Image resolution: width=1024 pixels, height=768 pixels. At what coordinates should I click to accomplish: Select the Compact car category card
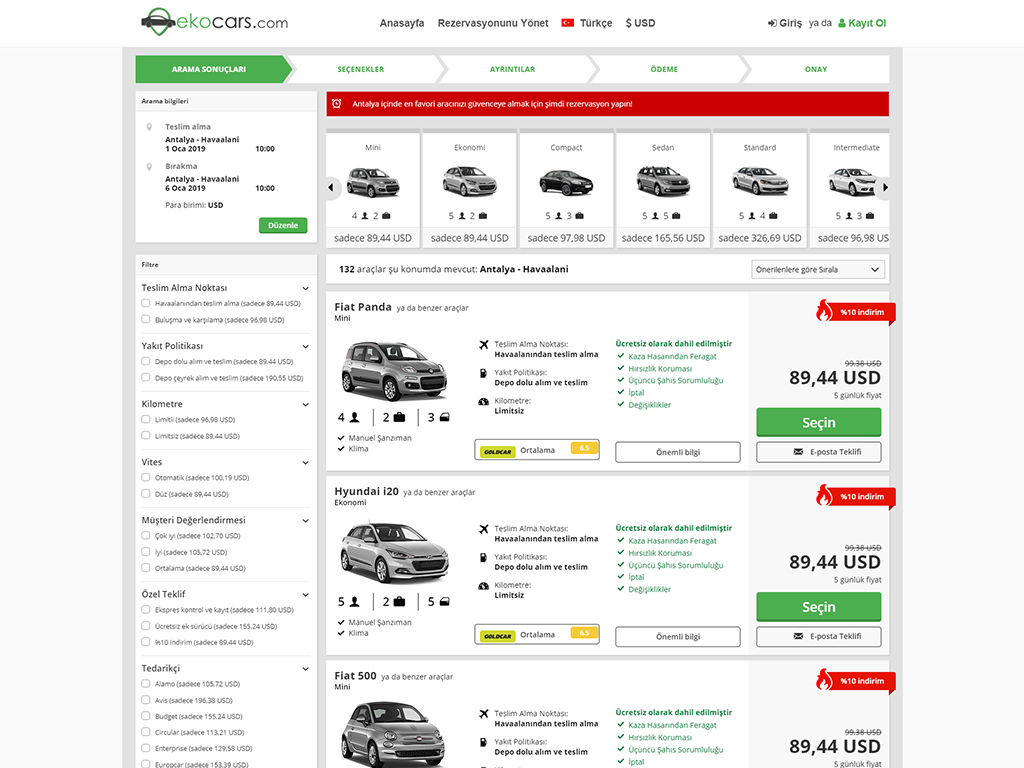tap(566, 189)
